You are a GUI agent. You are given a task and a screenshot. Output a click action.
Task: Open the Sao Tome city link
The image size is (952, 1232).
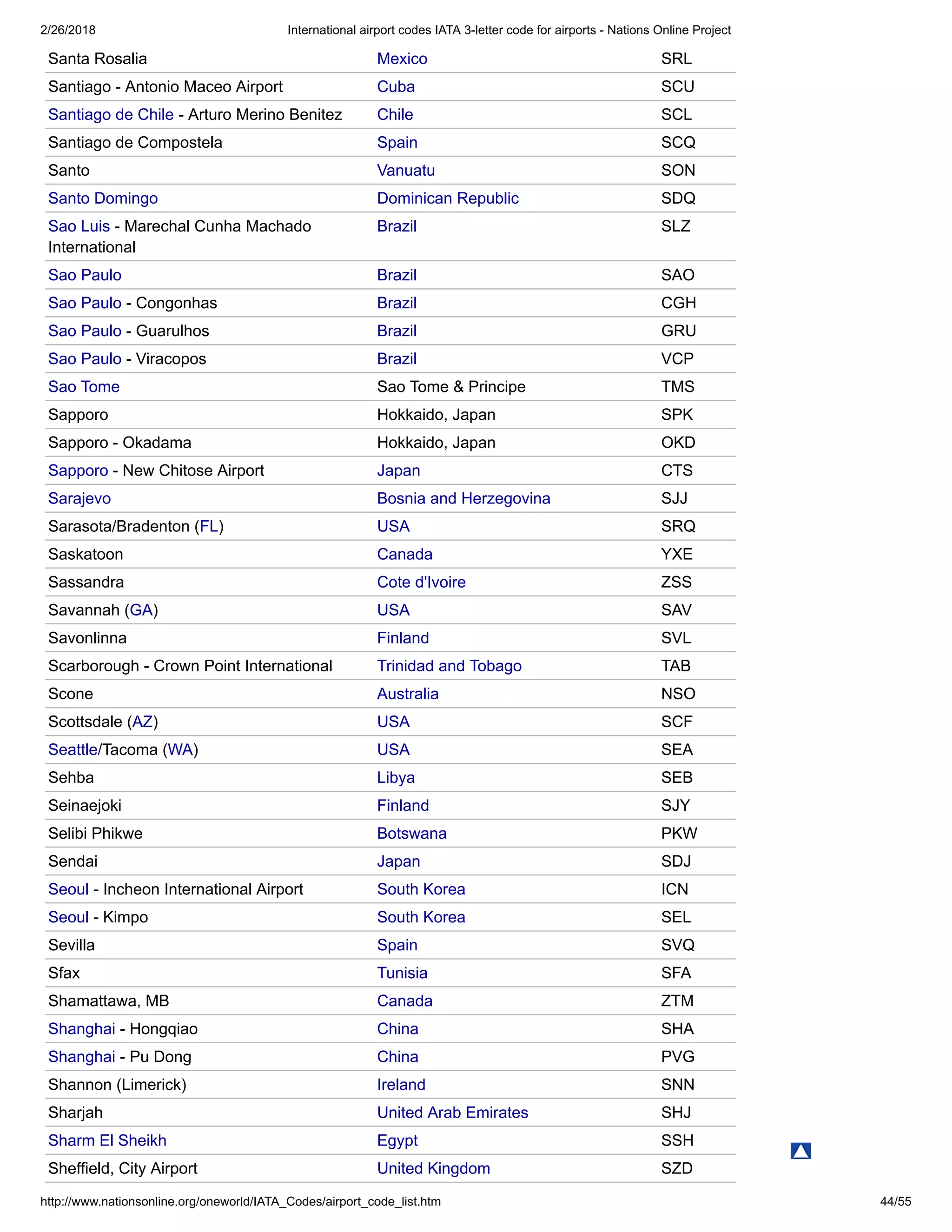point(84,386)
